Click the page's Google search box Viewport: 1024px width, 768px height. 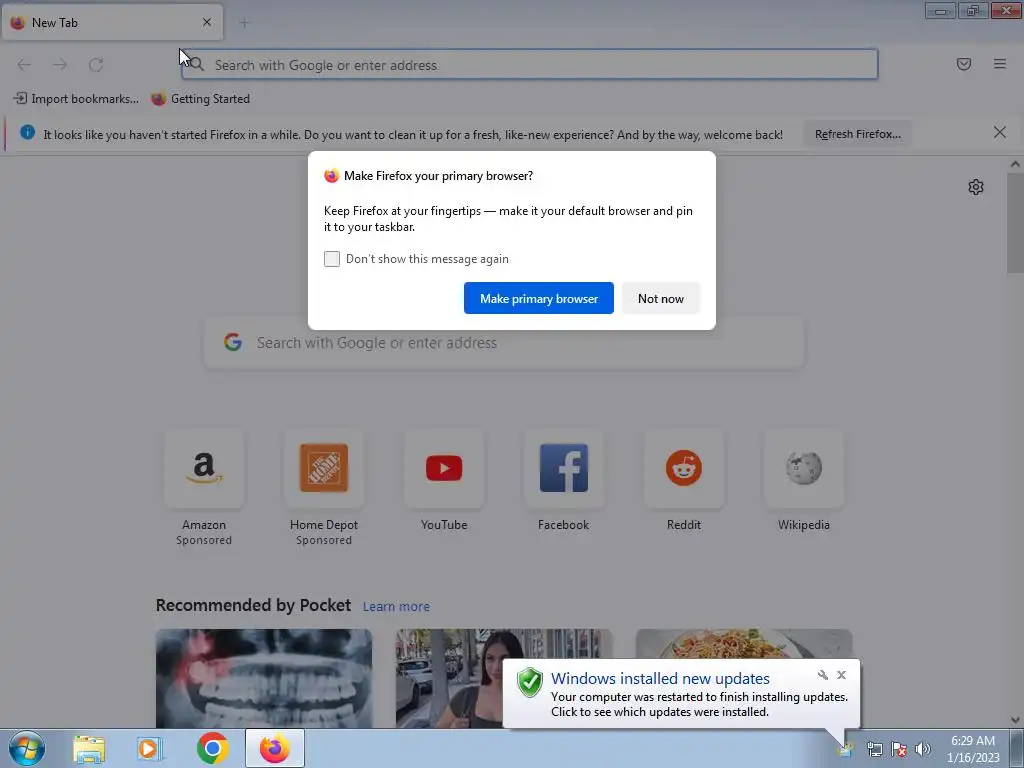(504, 343)
